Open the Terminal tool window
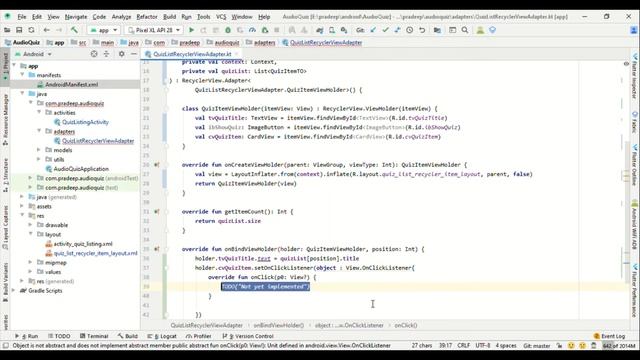Image resolution: width=640 pixels, height=360 pixels. [94, 336]
